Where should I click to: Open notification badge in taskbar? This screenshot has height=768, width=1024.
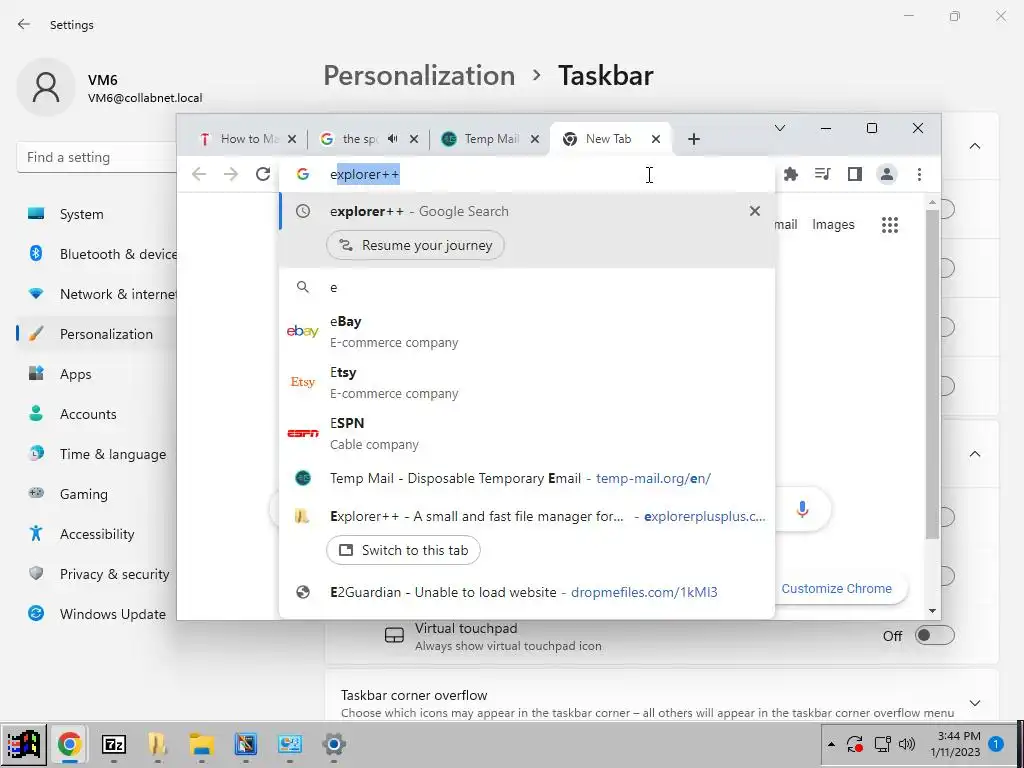click(996, 744)
